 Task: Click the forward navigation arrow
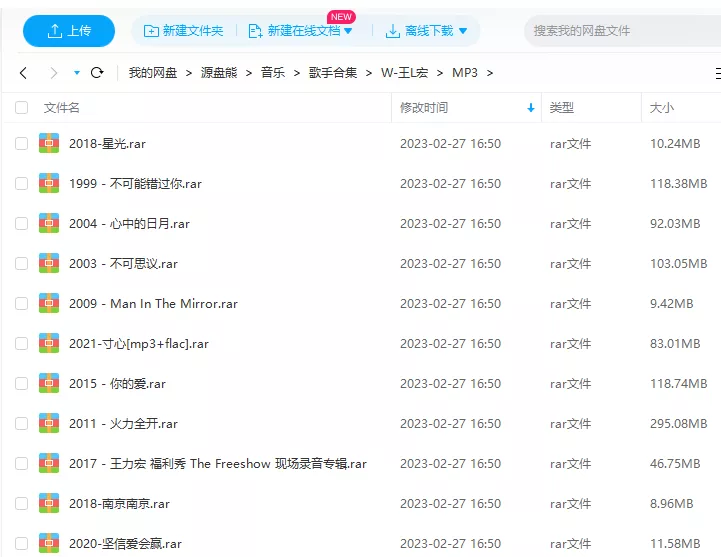[x=52, y=73]
